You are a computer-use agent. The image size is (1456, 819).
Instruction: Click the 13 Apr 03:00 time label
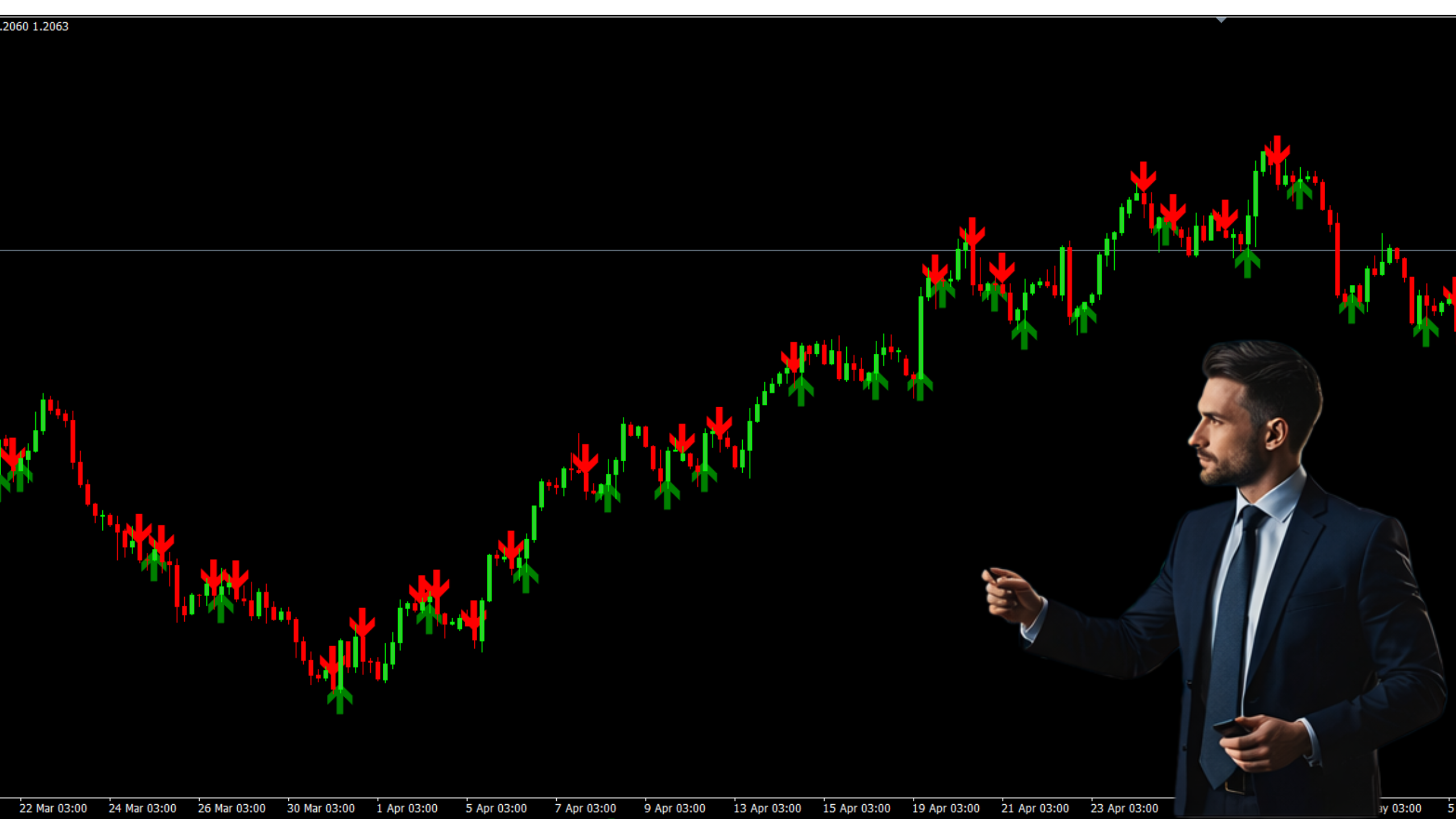tap(767, 808)
